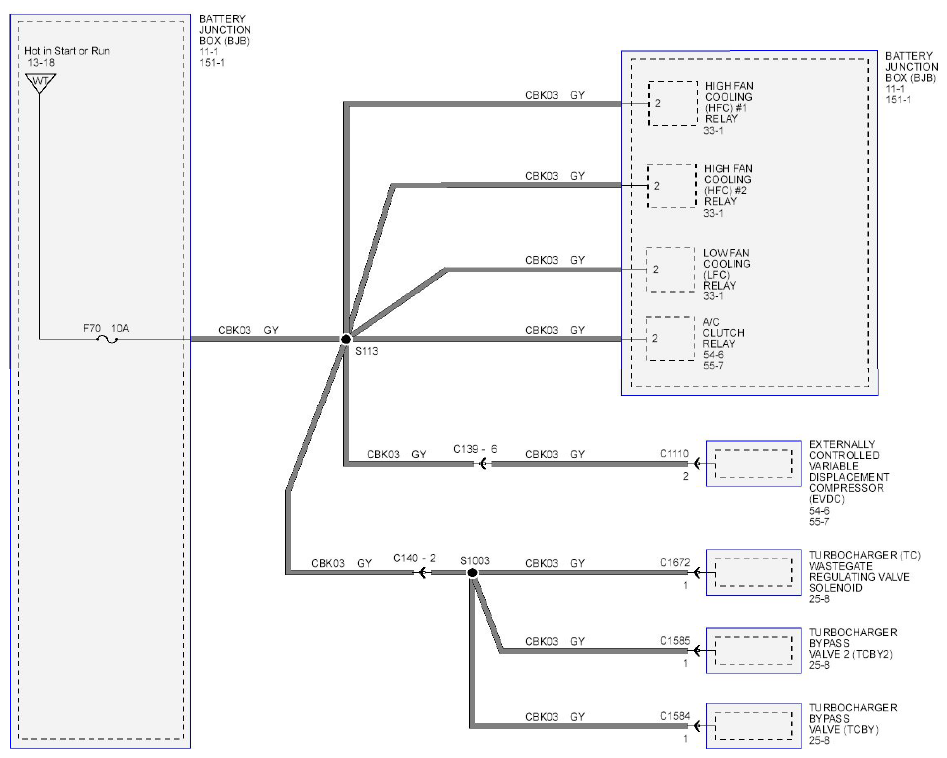Click the EVDC compressor component box
The image size is (947, 758).
coord(754,464)
